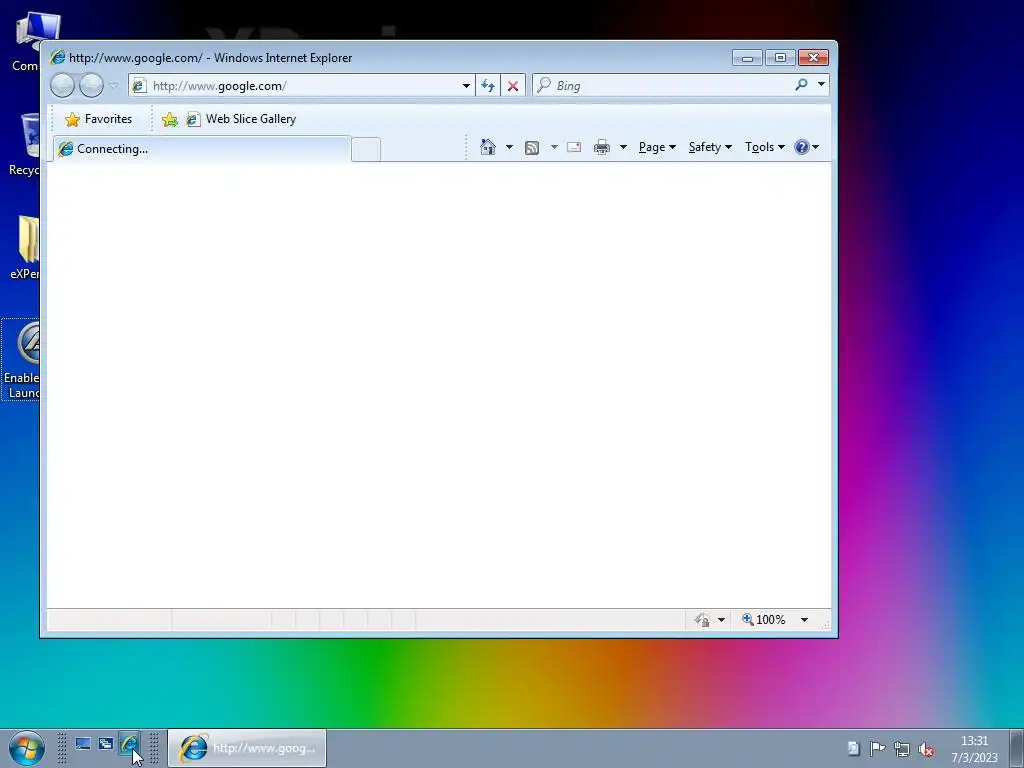The image size is (1024, 768).
Task: Click the 100% zoom level button
Action: 764,620
